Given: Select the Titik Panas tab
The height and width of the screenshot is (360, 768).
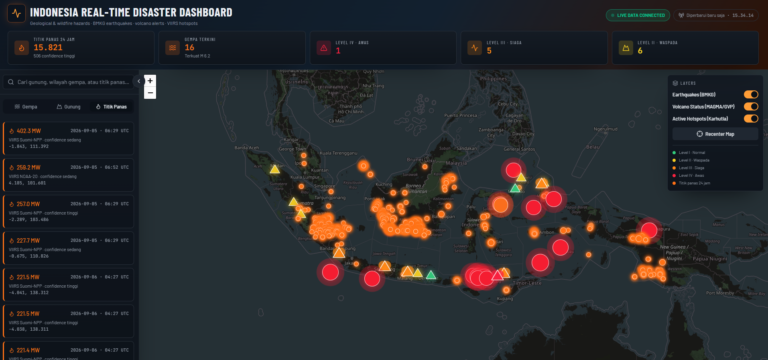Looking at the screenshot, I should [x=111, y=106].
